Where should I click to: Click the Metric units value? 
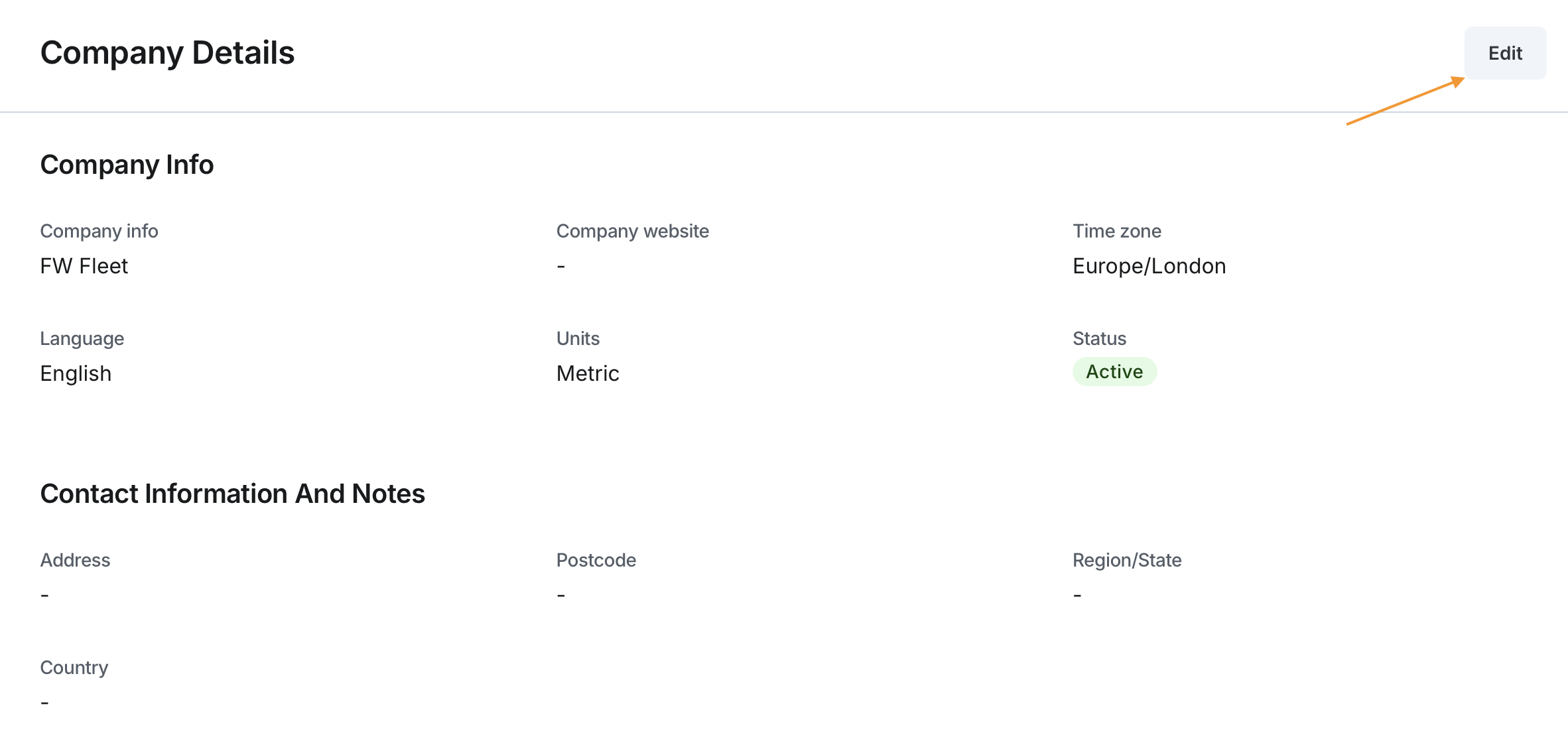tap(587, 374)
